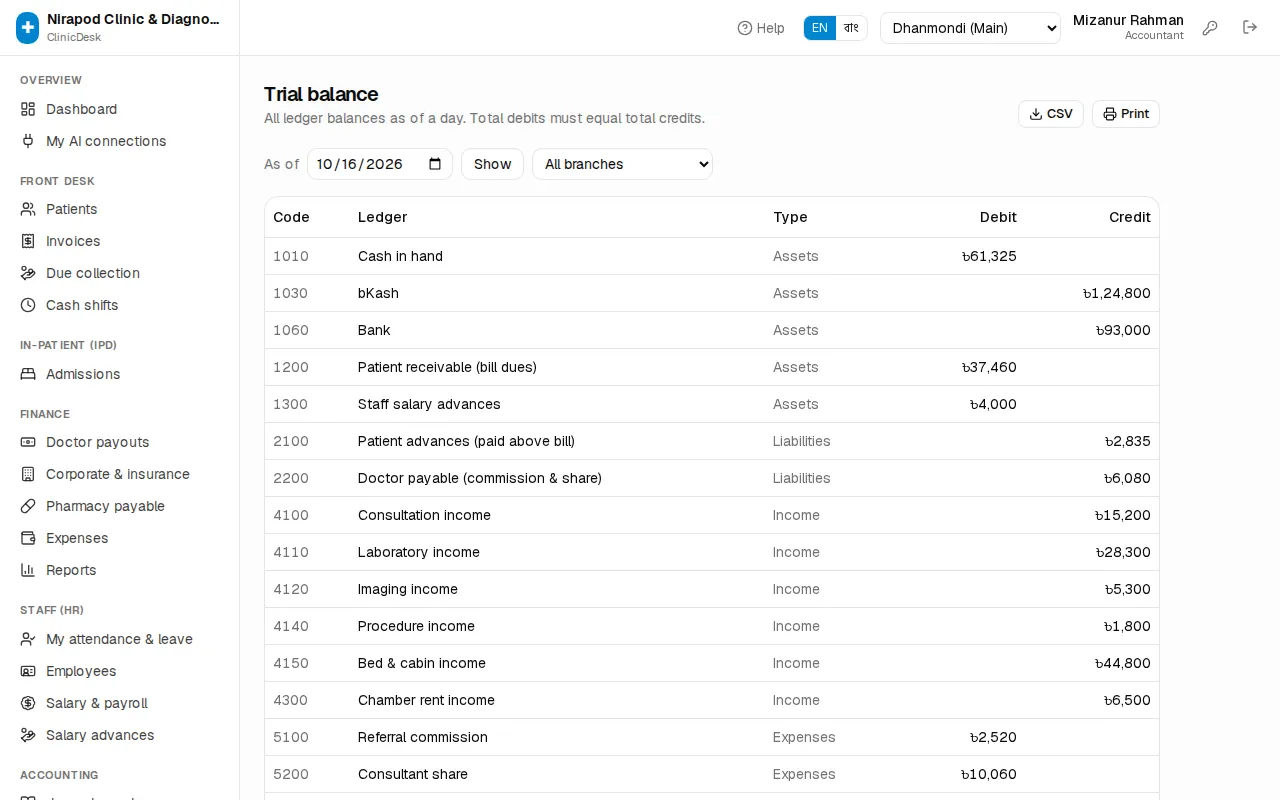Screen dimensions: 1280x800
Task: Switch language to Bangla (বাং)
Action: (851, 28)
